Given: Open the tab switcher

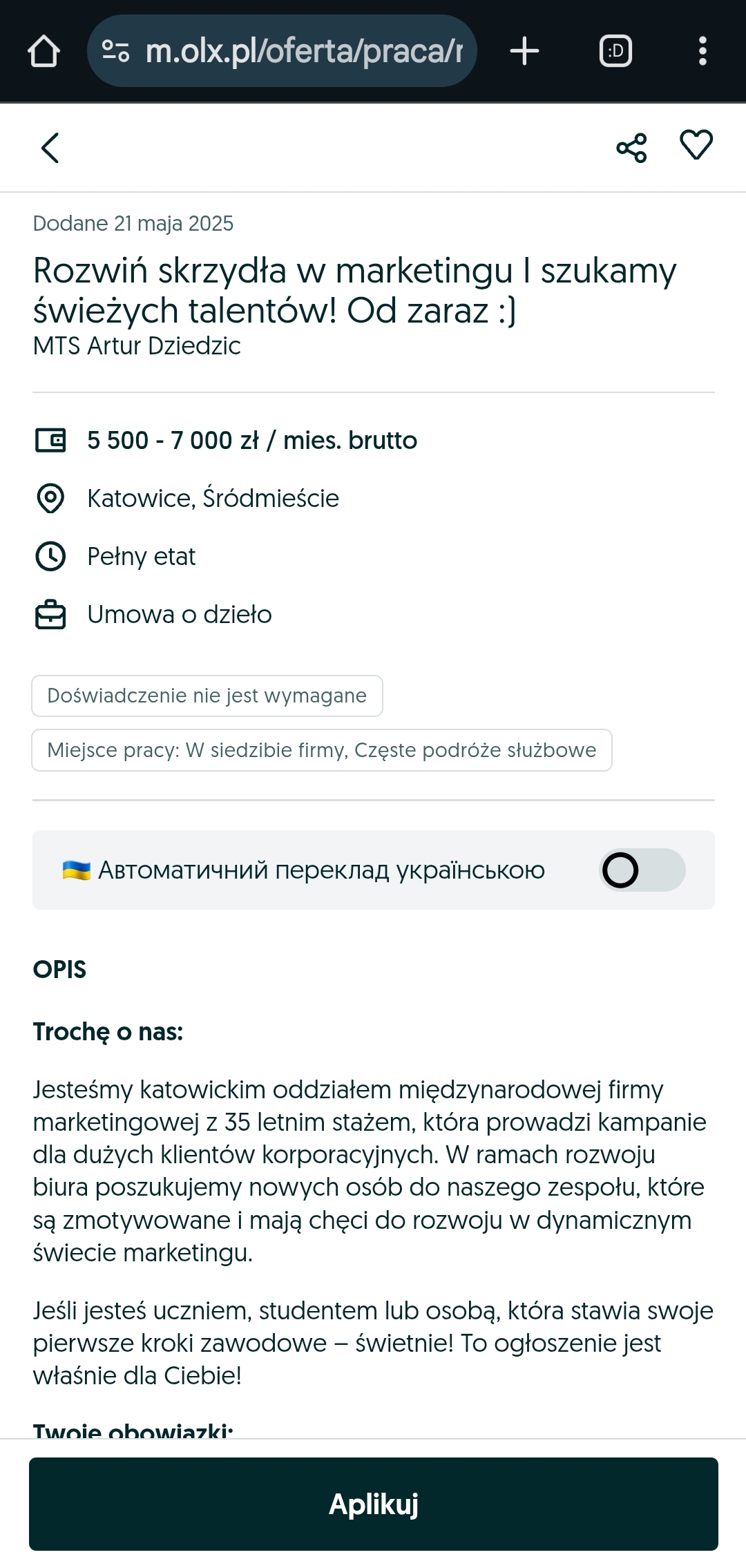Looking at the screenshot, I should coord(615,51).
